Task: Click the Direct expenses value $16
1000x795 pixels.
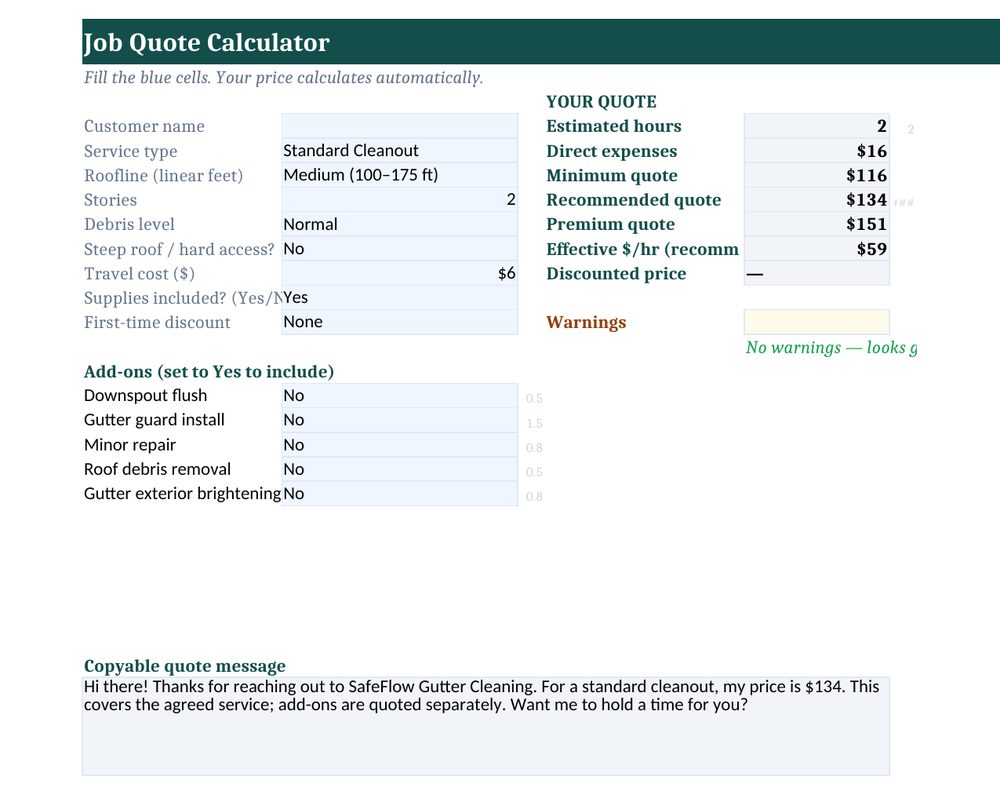Action: (x=816, y=150)
